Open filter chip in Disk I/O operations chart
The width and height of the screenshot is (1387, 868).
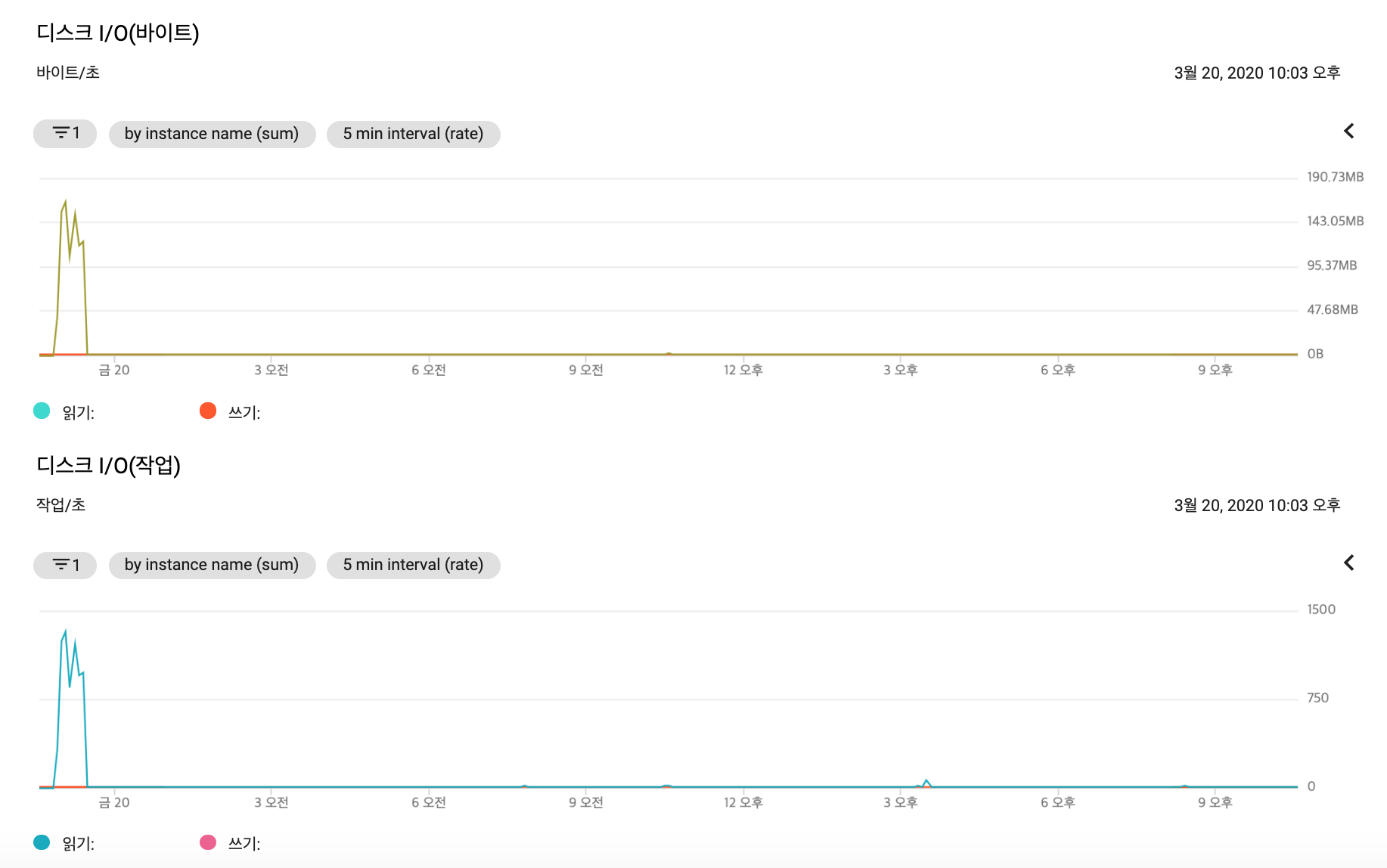[65, 565]
